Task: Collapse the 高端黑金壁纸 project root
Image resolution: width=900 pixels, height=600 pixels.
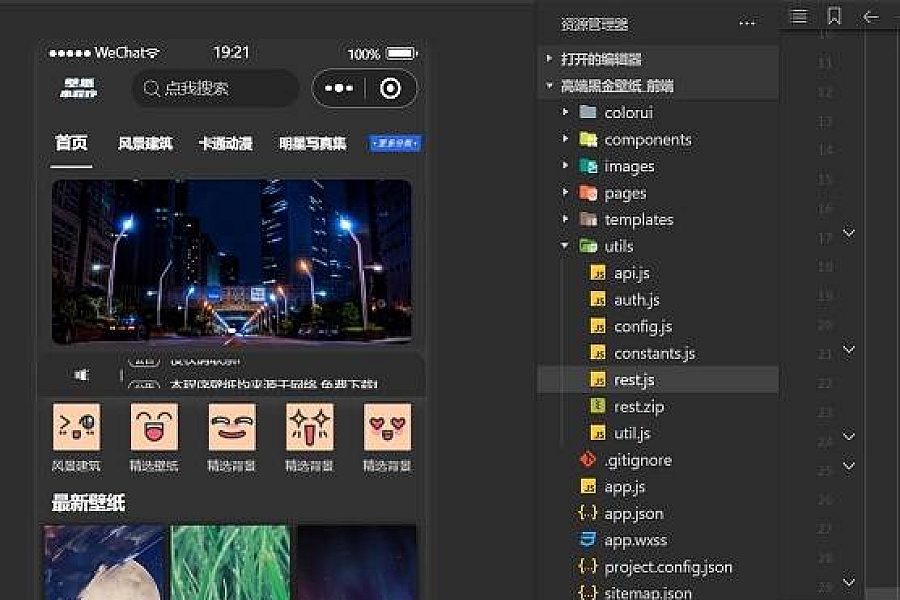Action: click(x=549, y=86)
